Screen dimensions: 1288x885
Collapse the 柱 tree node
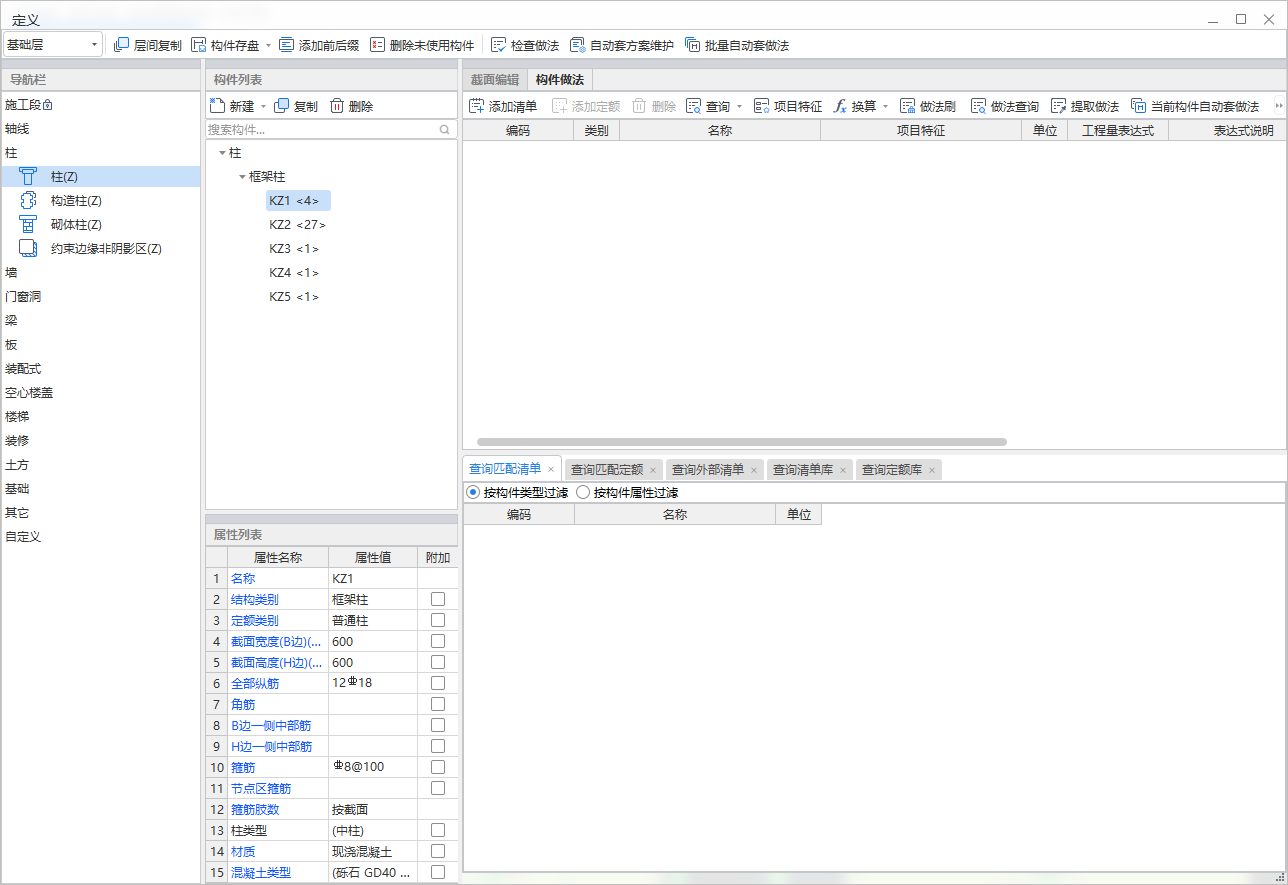click(222, 153)
